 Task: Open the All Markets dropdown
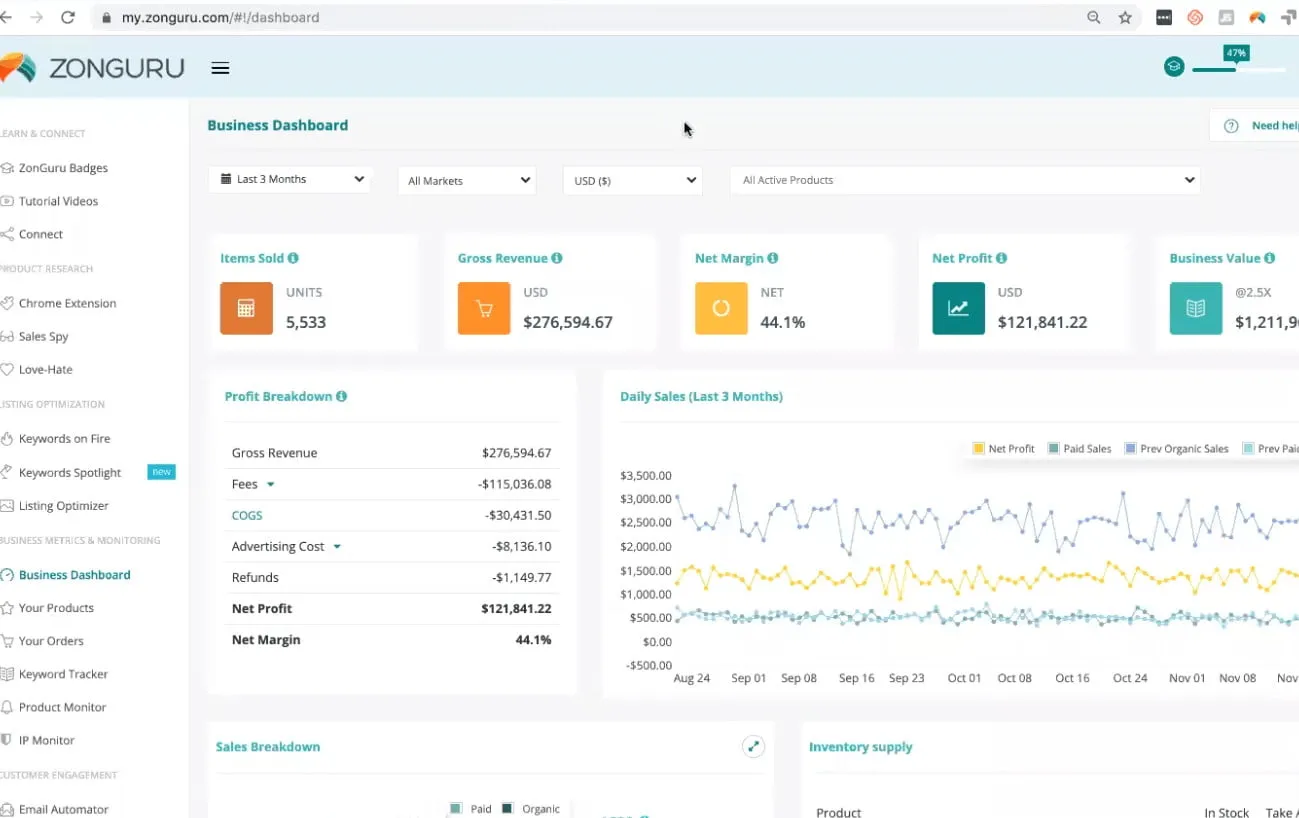pos(467,181)
